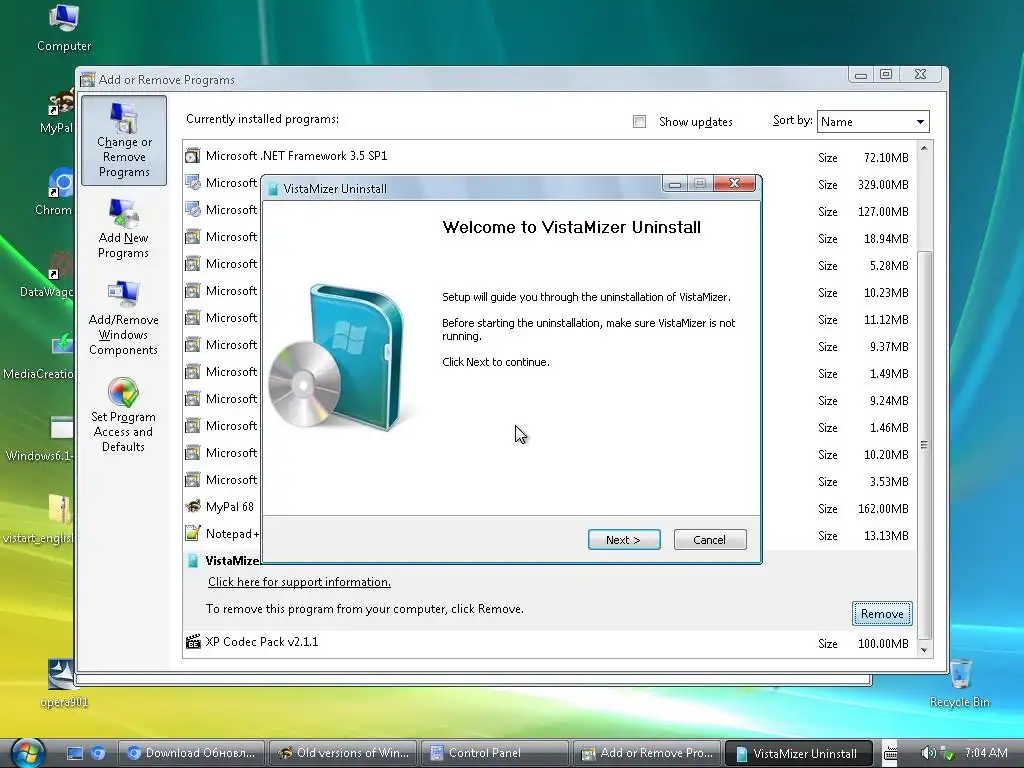The height and width of the screenshot is (768, 1024).
Task: Click the MyPal 68 raccoon icon
Action: tap(192, 507)
